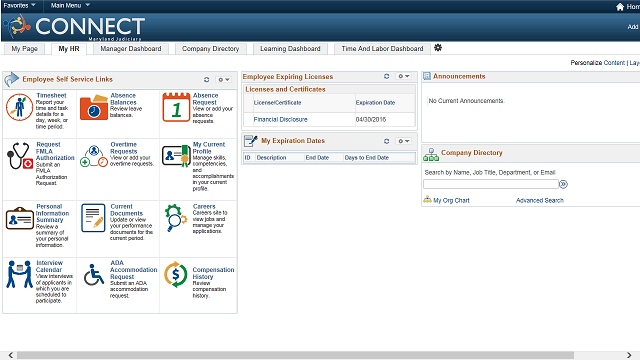Click the My Org Chart link

pyautogui.click(x=451, y=200)
